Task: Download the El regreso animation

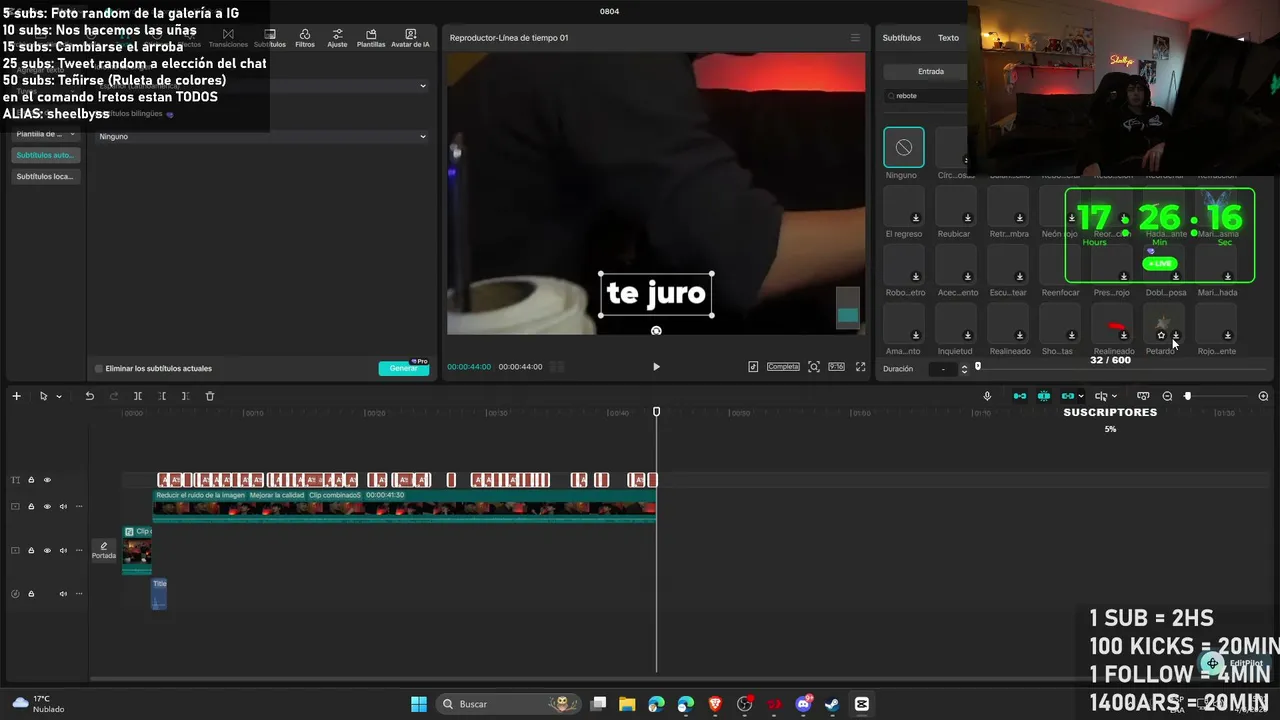Action: click(916, 218)
